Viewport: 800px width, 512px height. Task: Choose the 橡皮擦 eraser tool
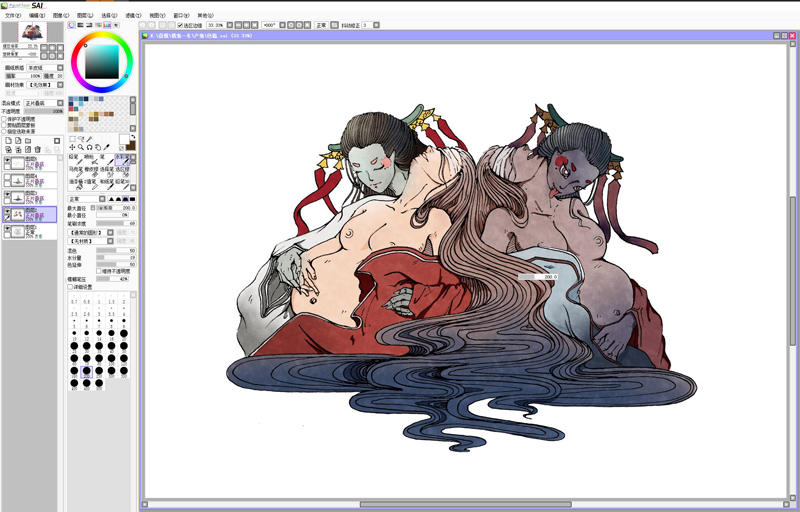pyautogui.click(x=91, y=171)
